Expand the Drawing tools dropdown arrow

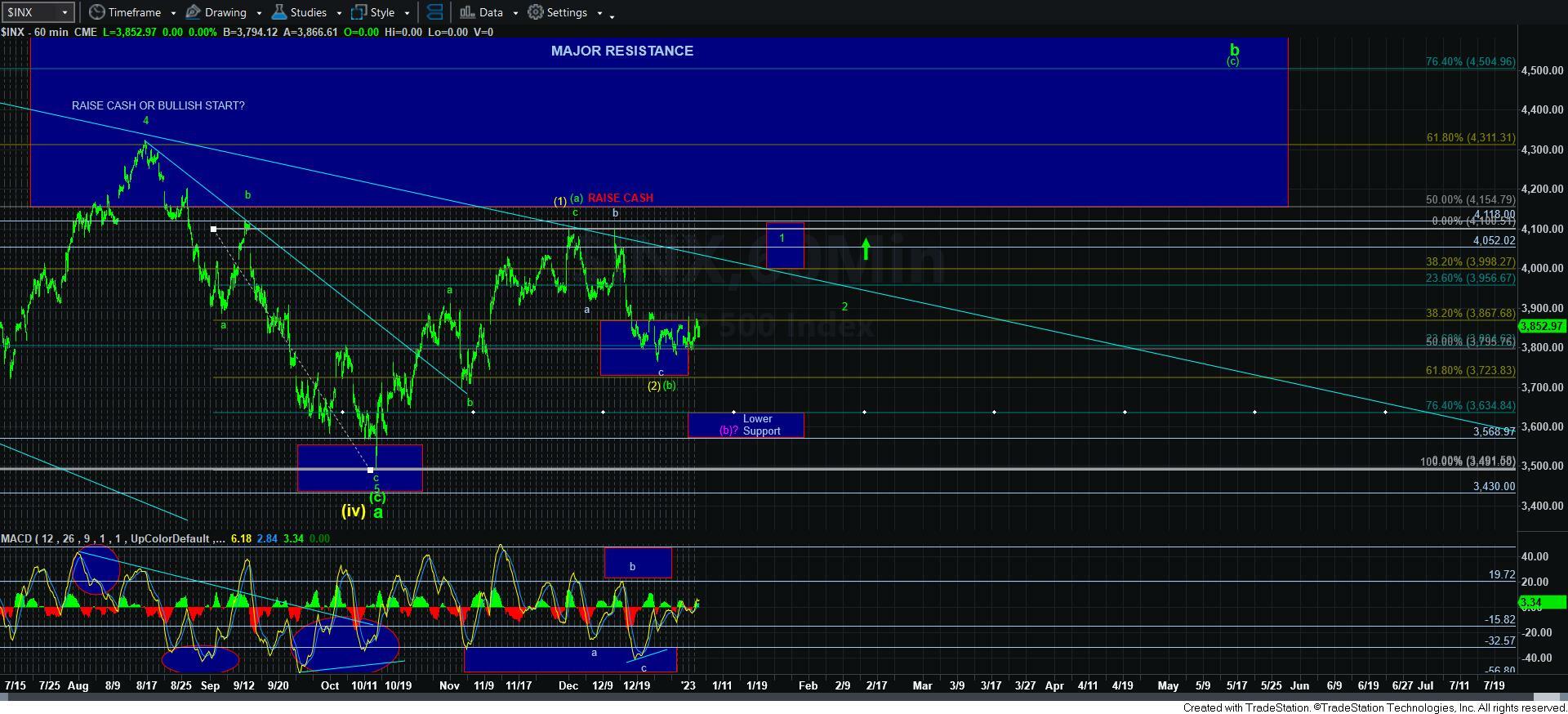coord(258,13)
